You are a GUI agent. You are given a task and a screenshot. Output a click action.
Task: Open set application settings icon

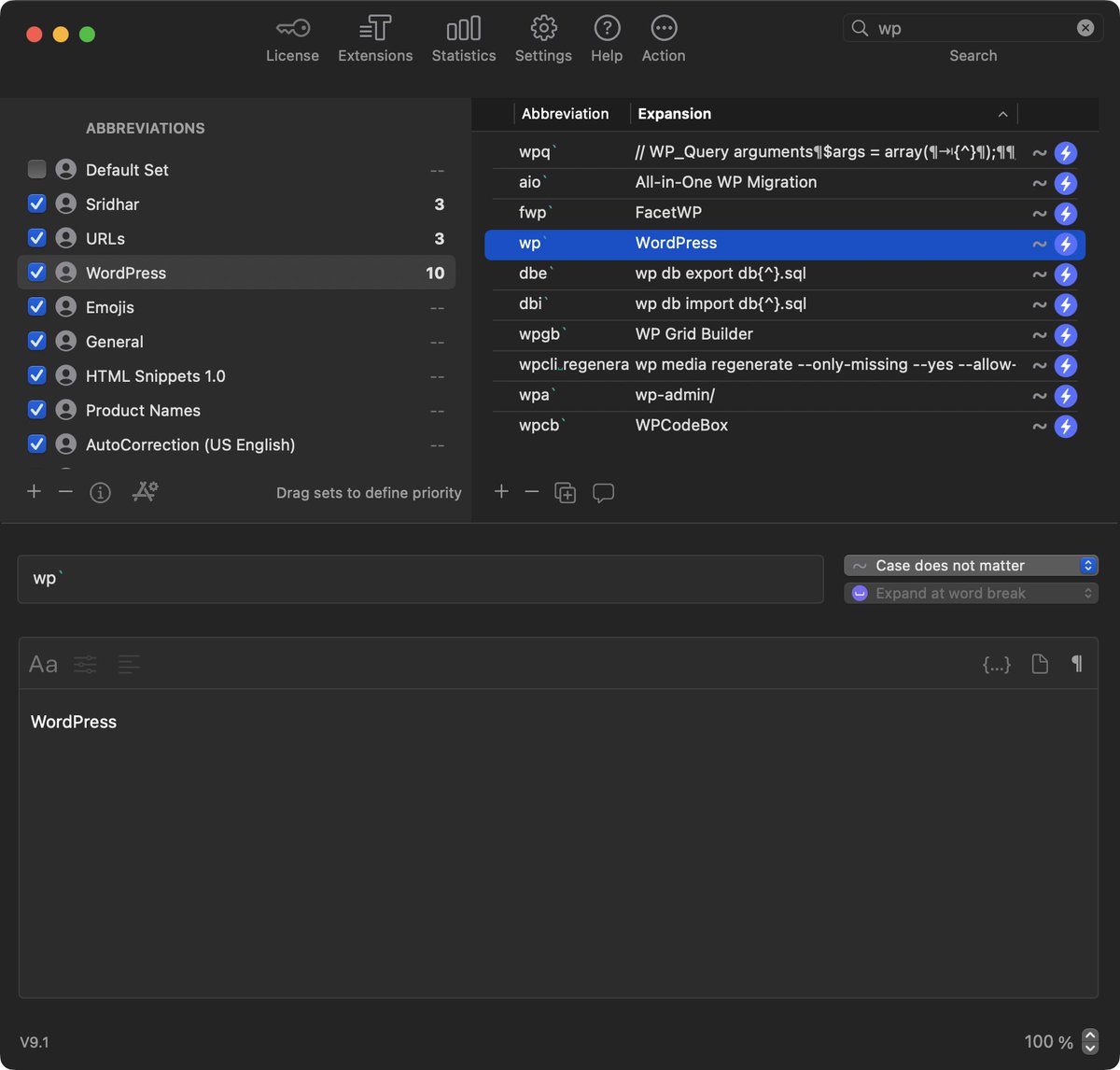[145, 491]
